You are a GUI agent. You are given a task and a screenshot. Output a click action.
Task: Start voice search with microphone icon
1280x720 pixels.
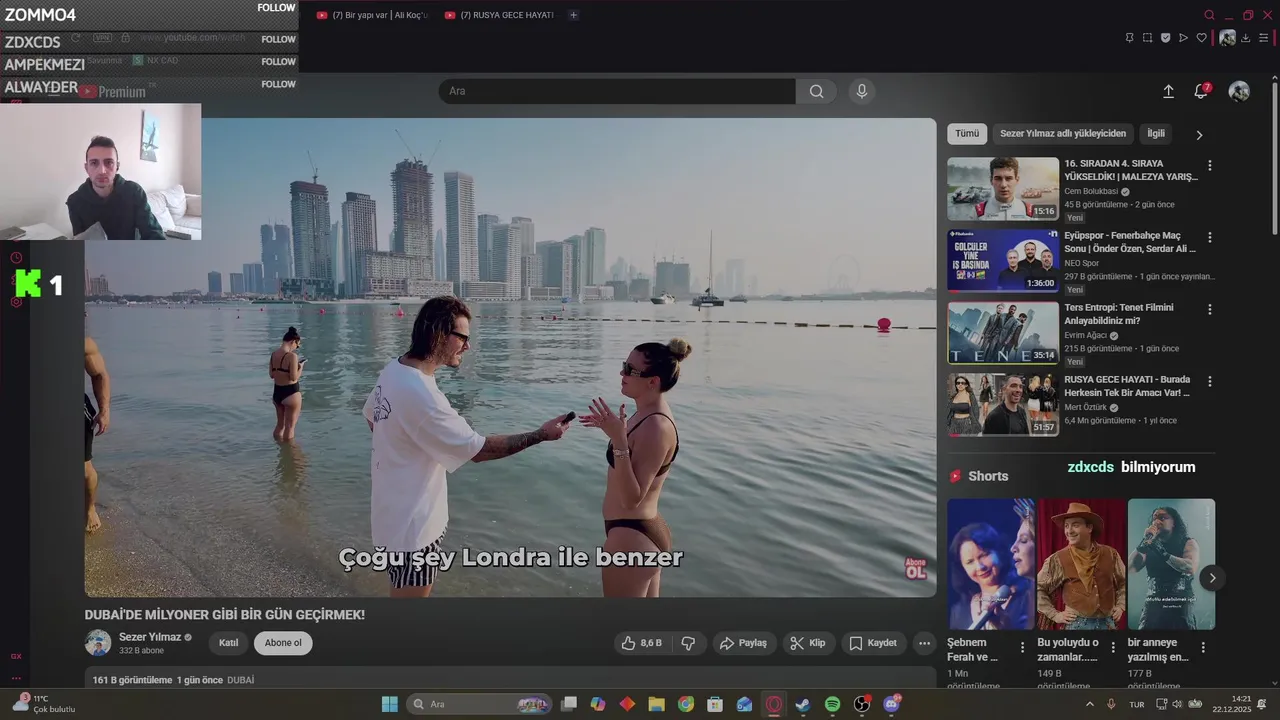[x=862, y=91]
